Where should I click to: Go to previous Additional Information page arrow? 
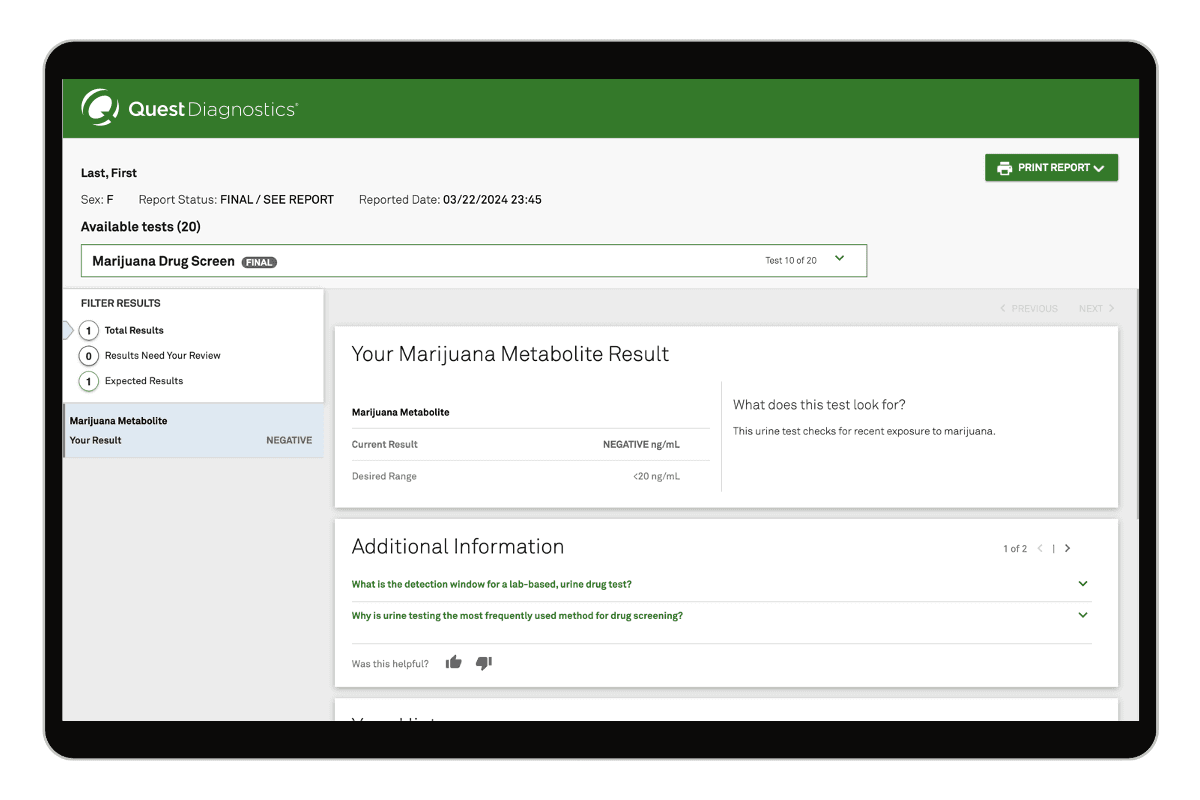tap(1040, 548)
